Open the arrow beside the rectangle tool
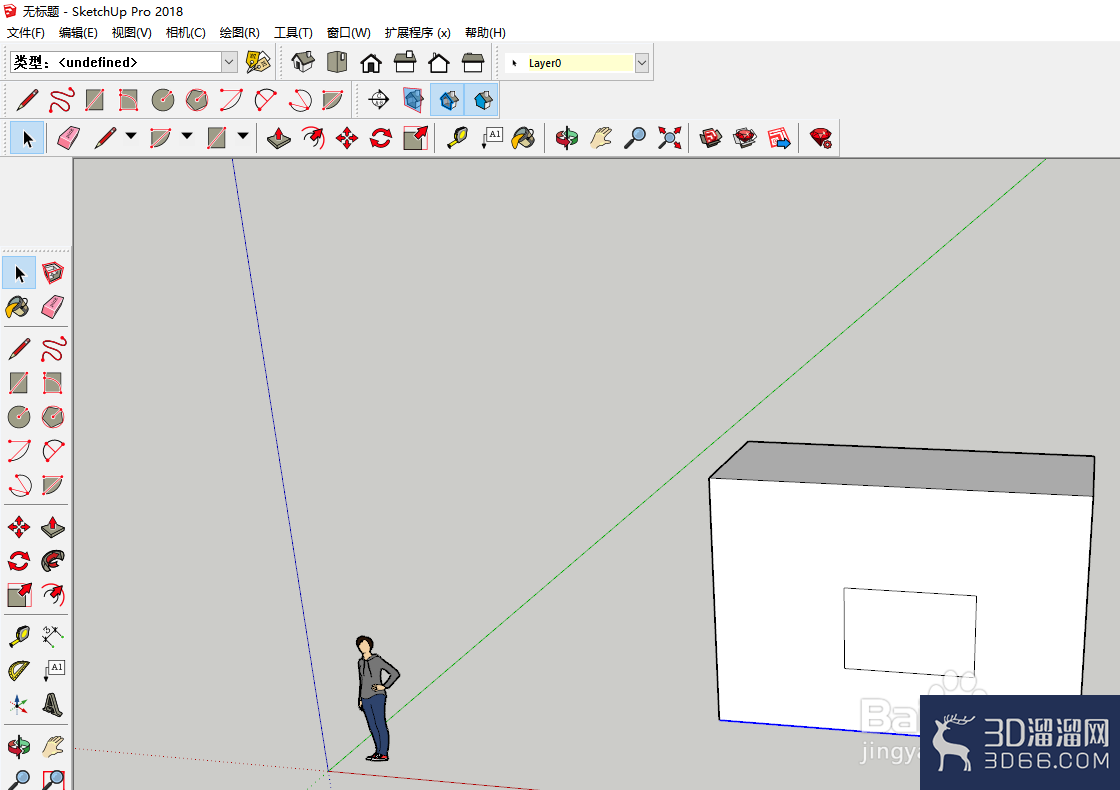1120x790 pixels. 243,136
